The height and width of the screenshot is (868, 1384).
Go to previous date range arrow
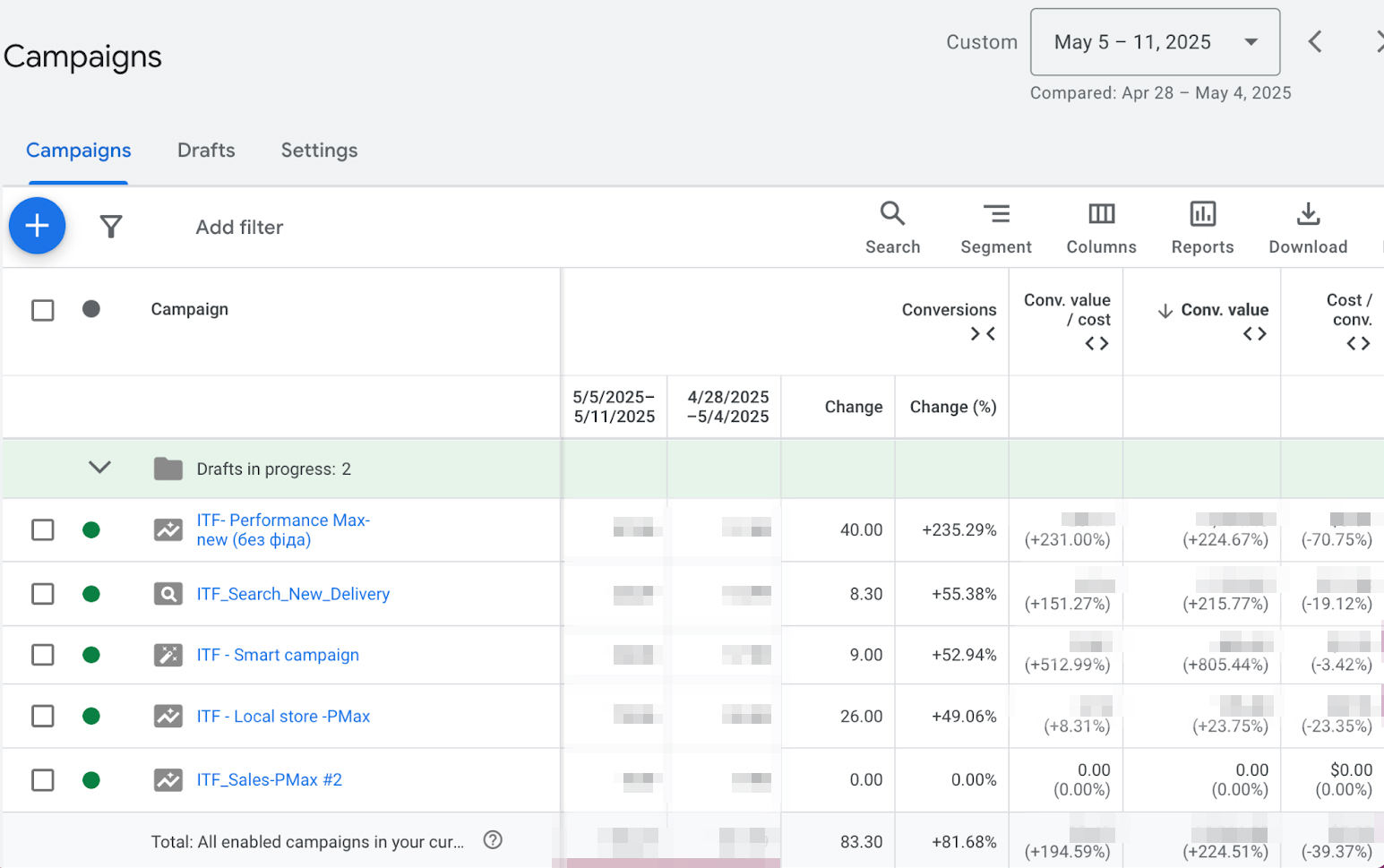click(1315, 42)
